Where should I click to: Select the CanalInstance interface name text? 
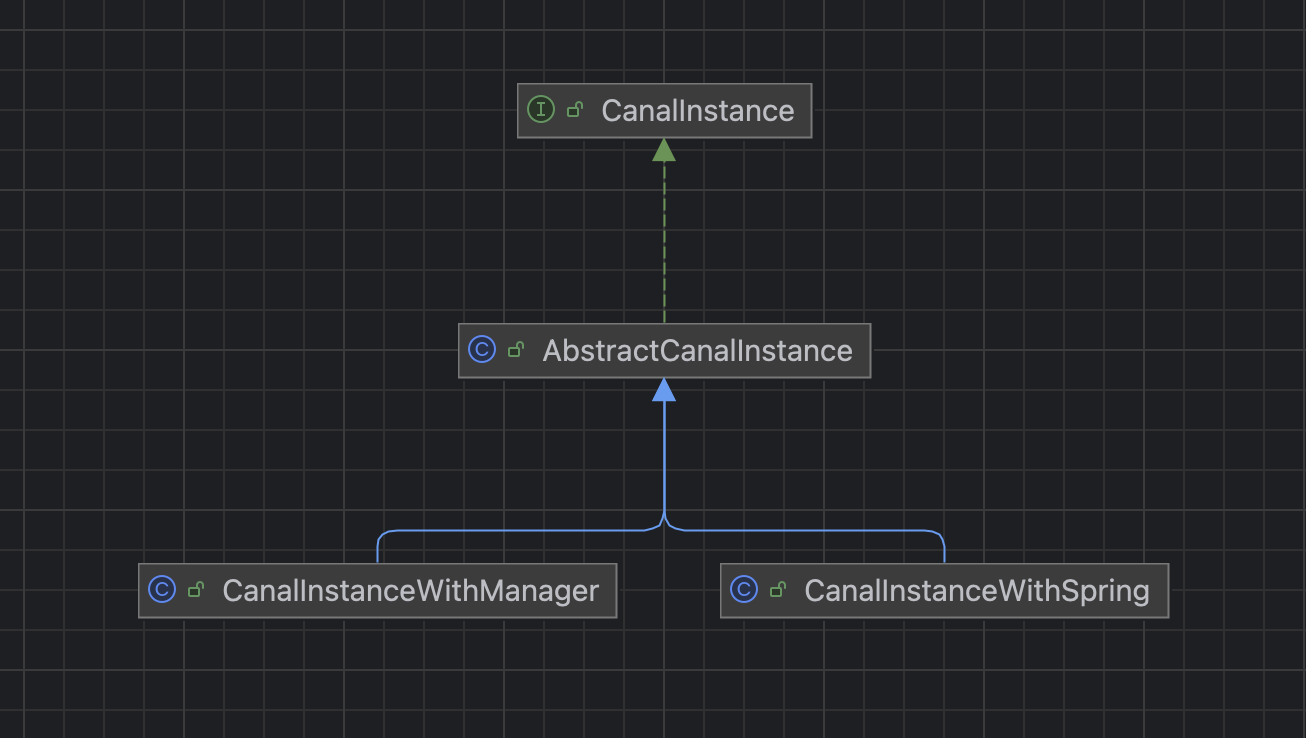pos(697,110)
